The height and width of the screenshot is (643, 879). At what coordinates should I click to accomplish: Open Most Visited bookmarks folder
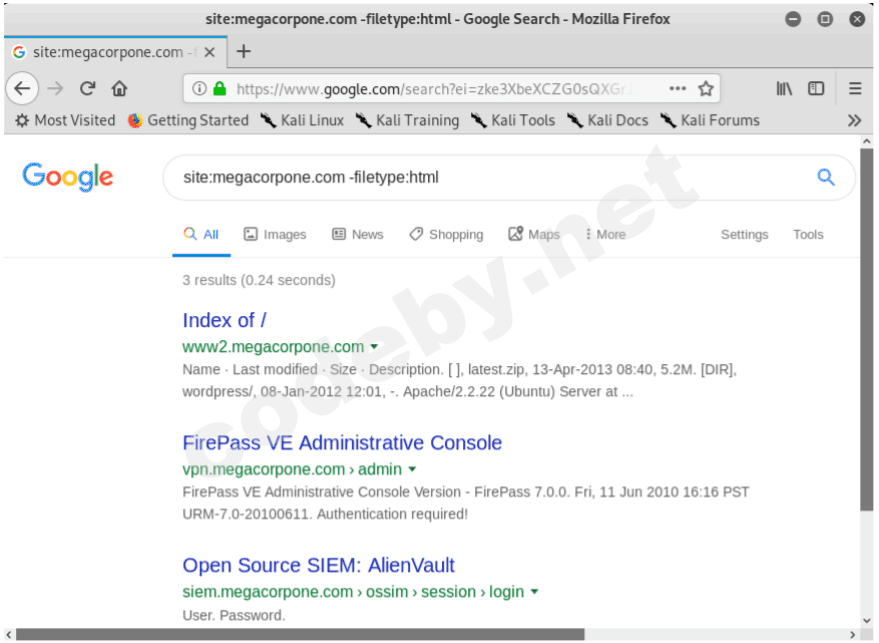66,121
